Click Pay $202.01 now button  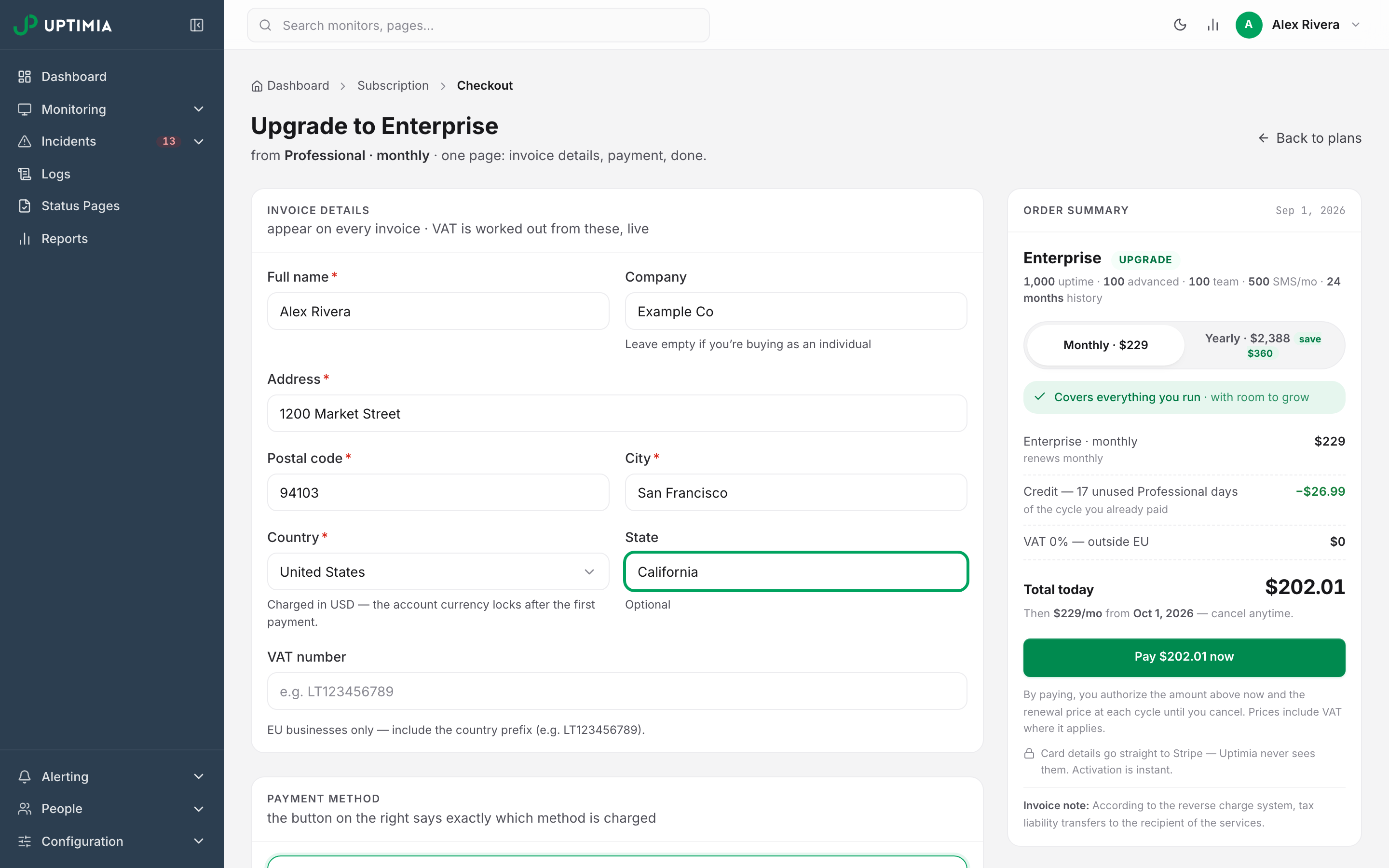click(1184, 657)
